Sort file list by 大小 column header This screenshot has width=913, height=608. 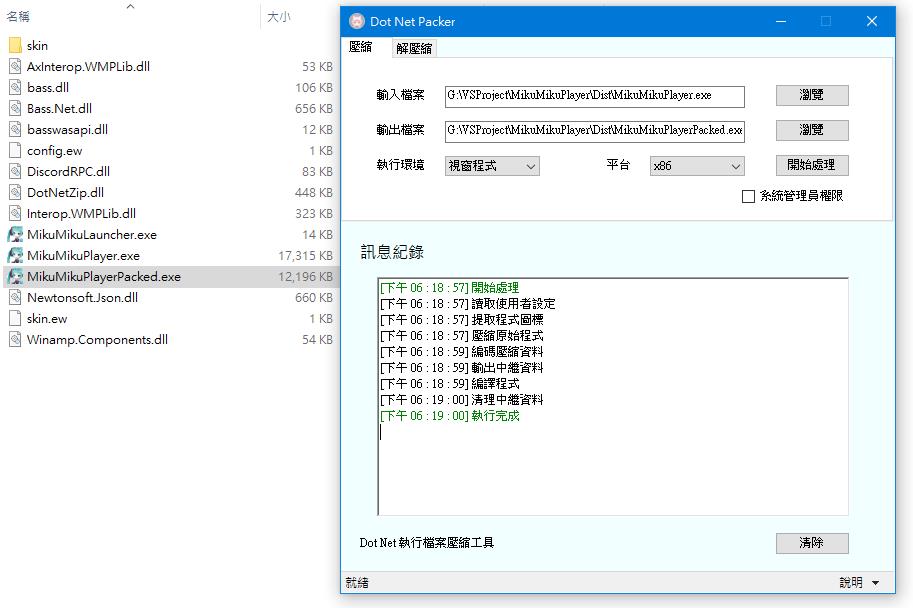(x=278, y=16)
